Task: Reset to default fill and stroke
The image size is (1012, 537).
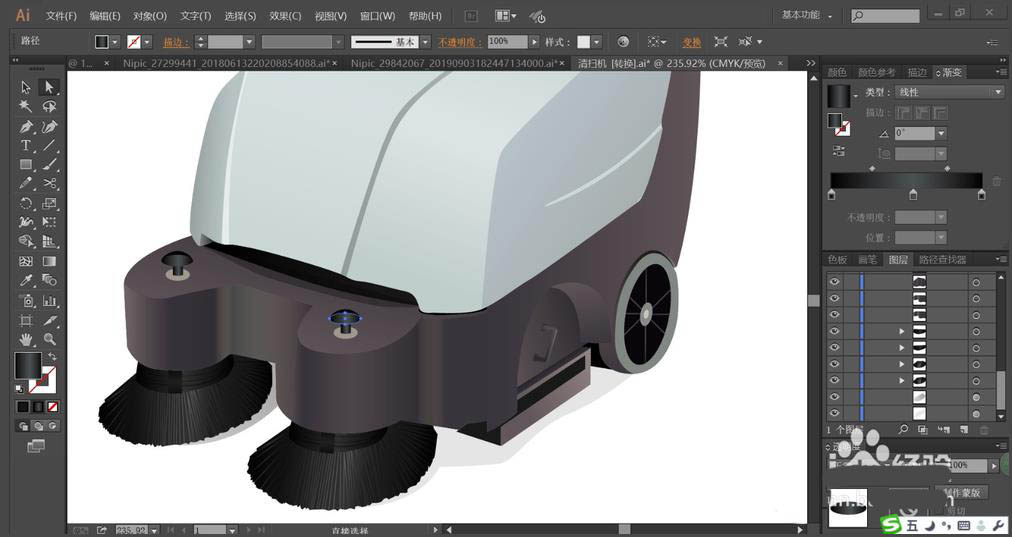Action: [x=19, y=389]
